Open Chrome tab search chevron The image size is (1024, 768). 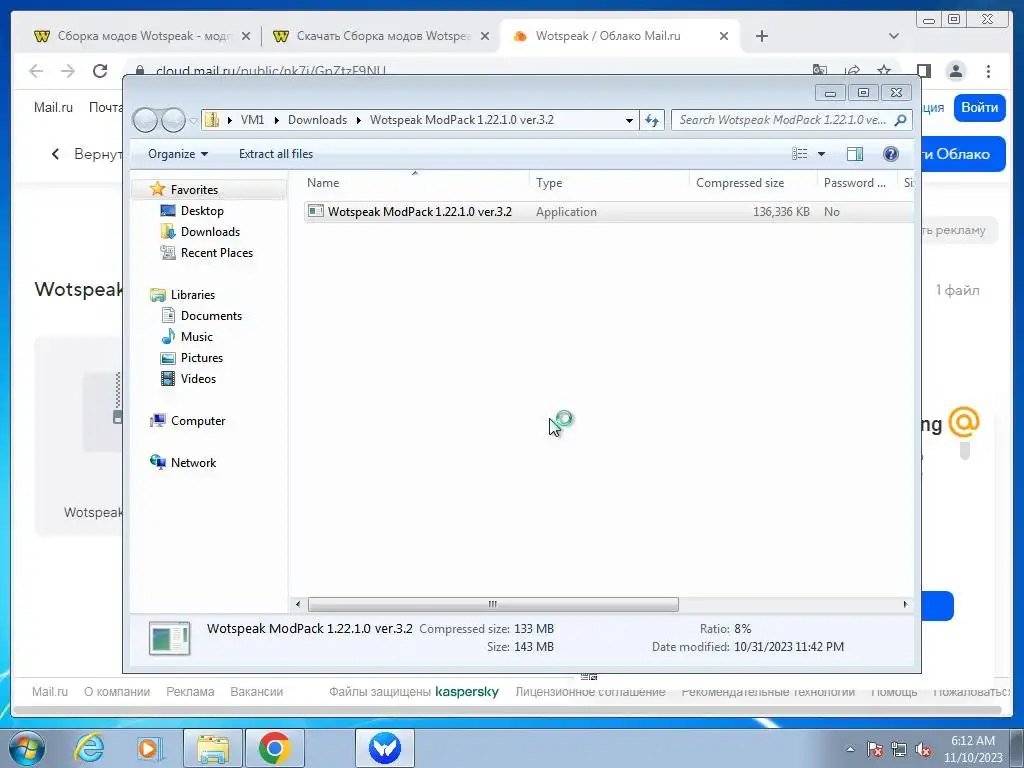click(x=893, y=36)
